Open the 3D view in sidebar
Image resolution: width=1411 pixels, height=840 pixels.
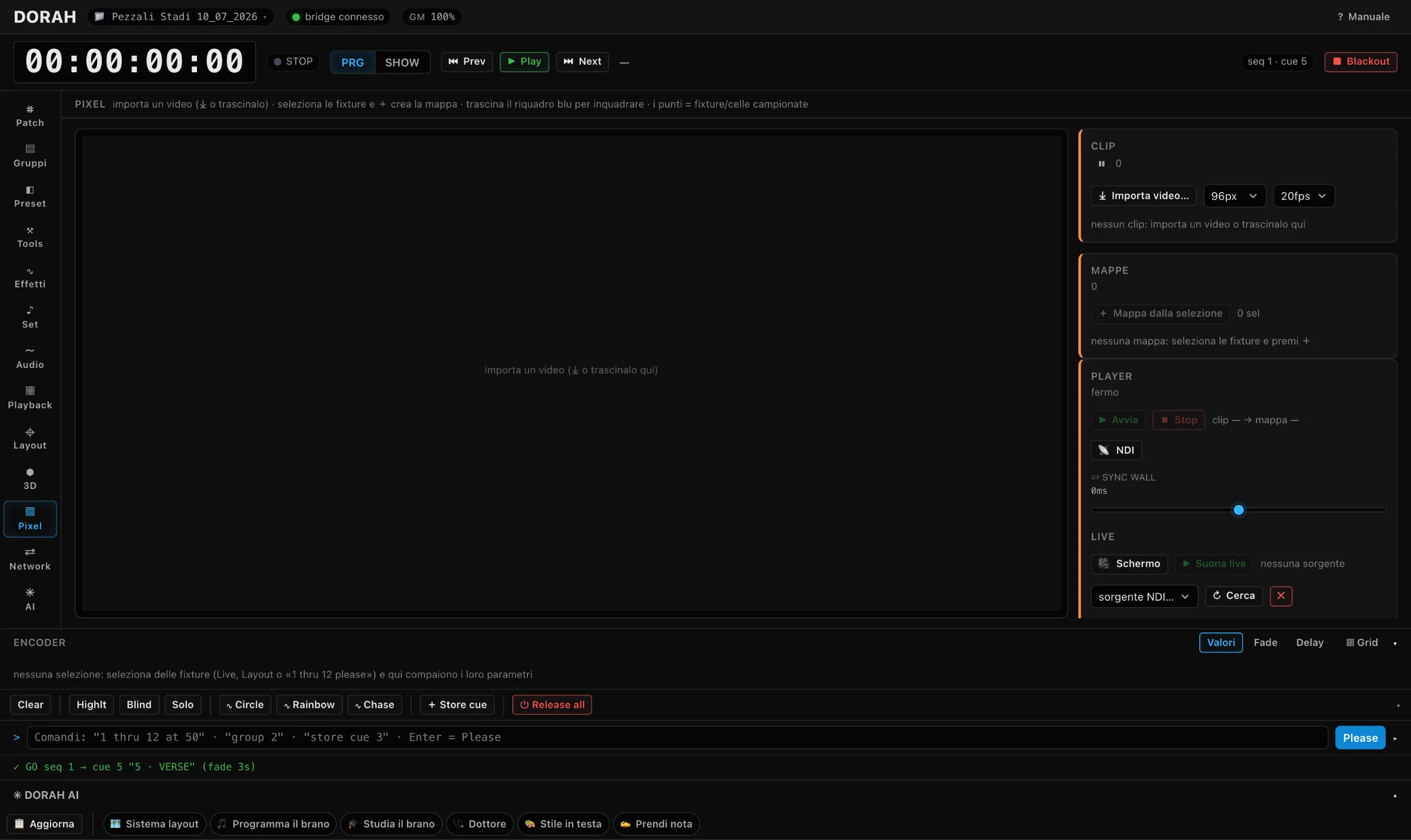click(30, 479)
